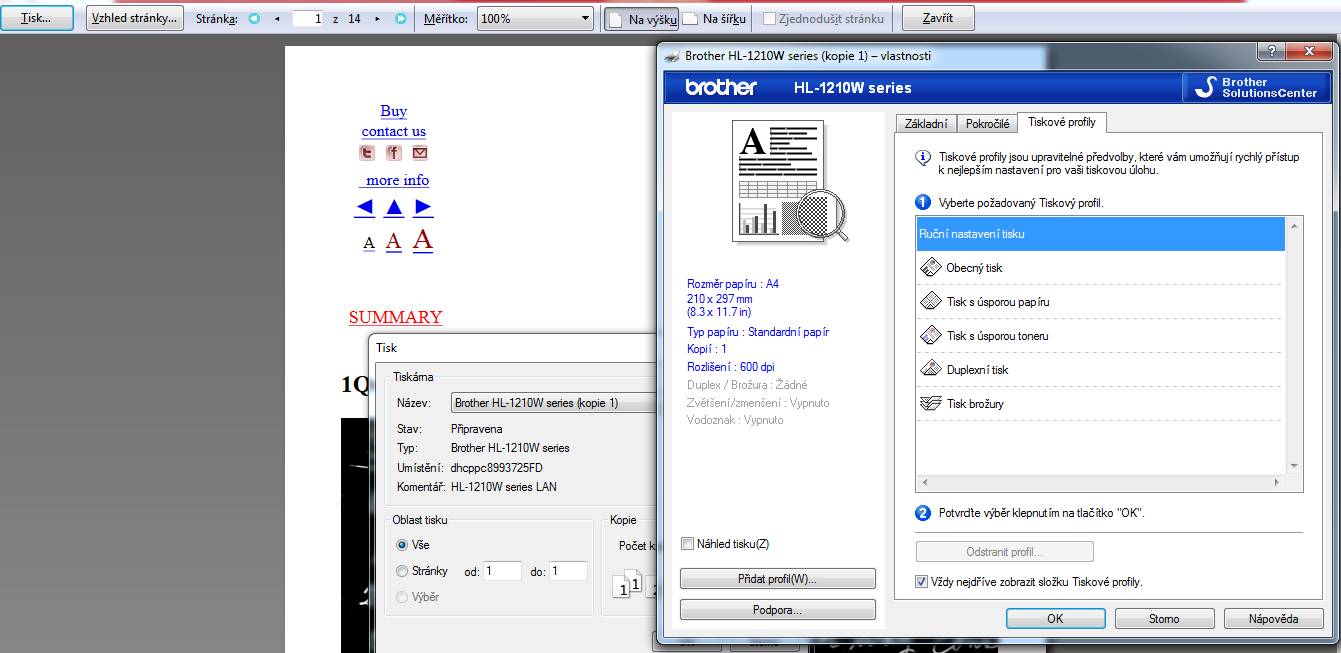The image size is (1341, 653).
Task: Click the od page range field
Action: pos(503,572)
